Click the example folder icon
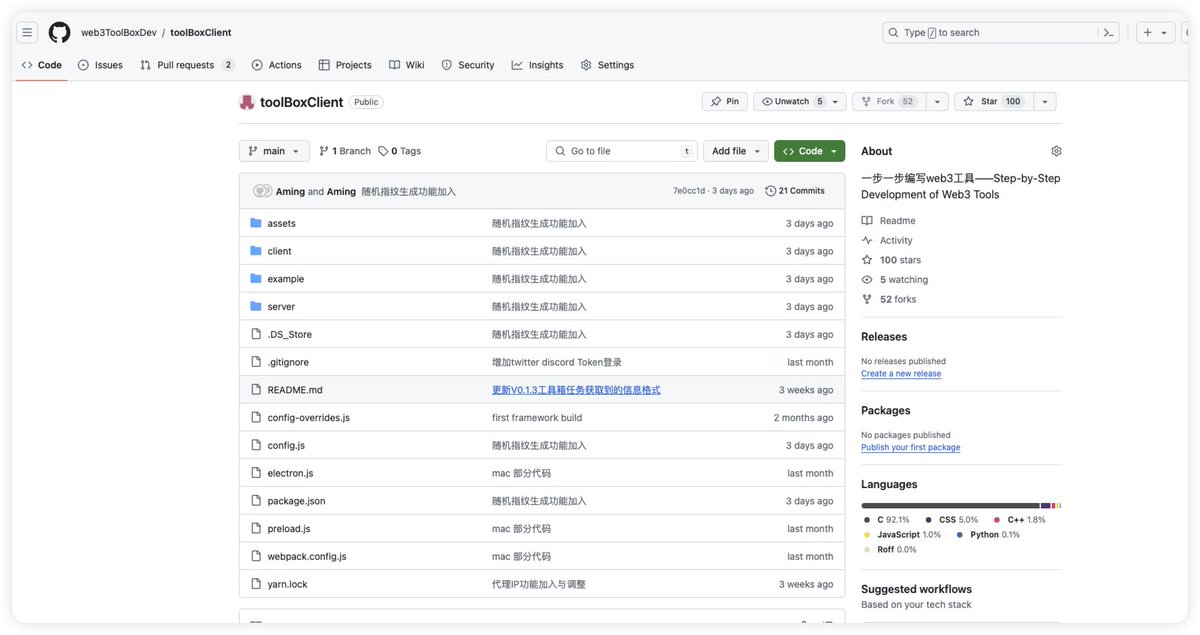The image size is (1200, 635). point(256,279)
